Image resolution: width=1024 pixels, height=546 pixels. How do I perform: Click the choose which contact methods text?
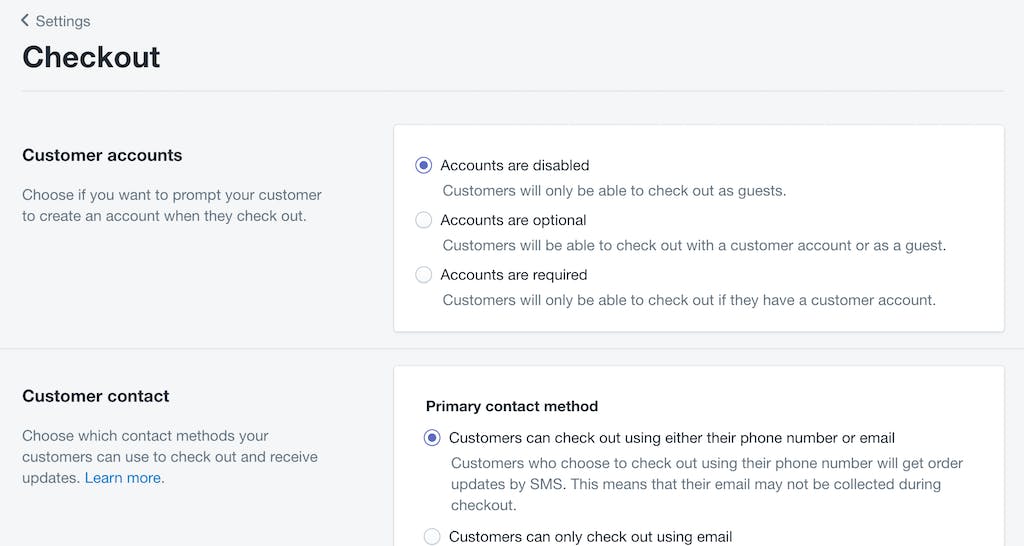[170, 457]
